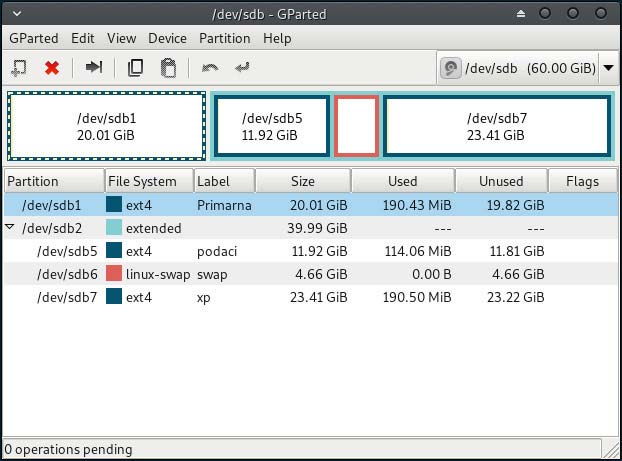The width and height of the screenshot is (622, 461).
Task: Click the podaci label cell
Action: click(217, 252)
